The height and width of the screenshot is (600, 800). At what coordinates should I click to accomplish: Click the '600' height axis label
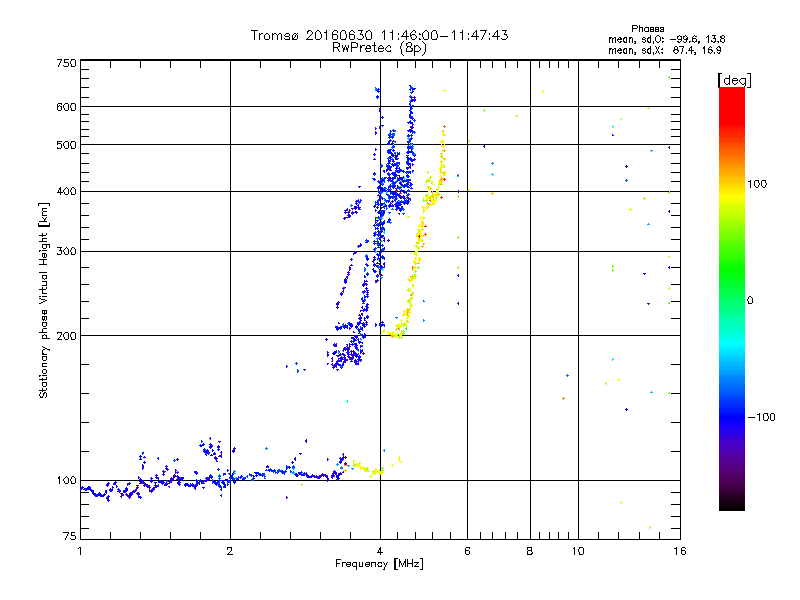click(x=66, y=107)
